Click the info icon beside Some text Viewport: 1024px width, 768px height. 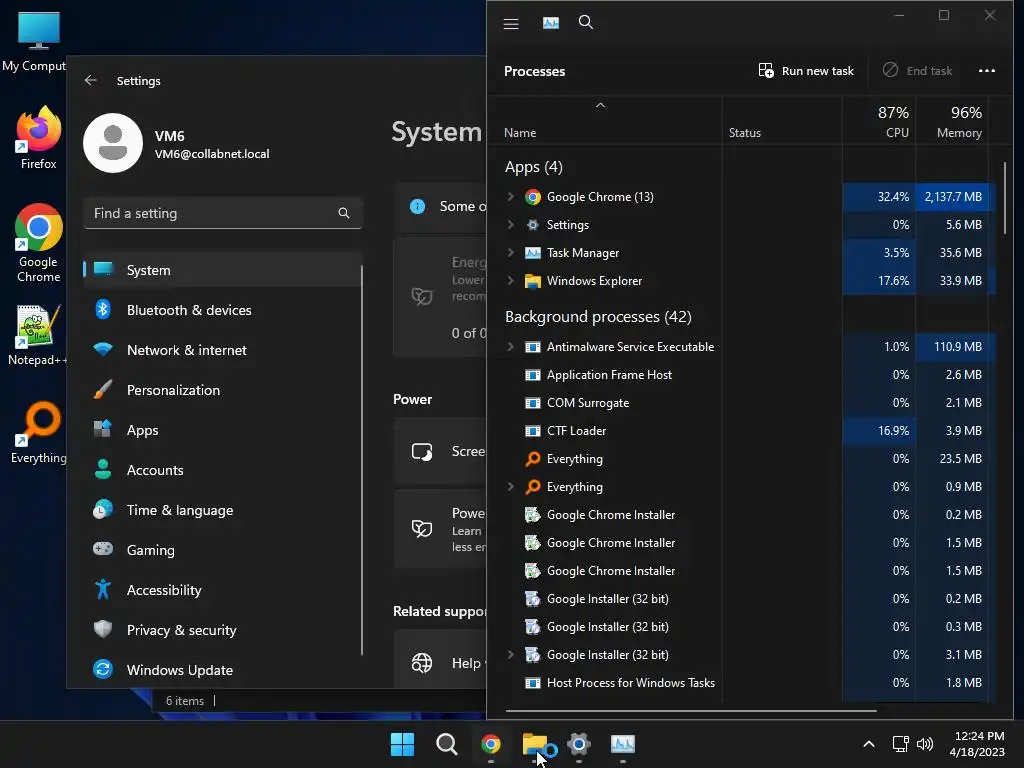click(x=417, y=206)
